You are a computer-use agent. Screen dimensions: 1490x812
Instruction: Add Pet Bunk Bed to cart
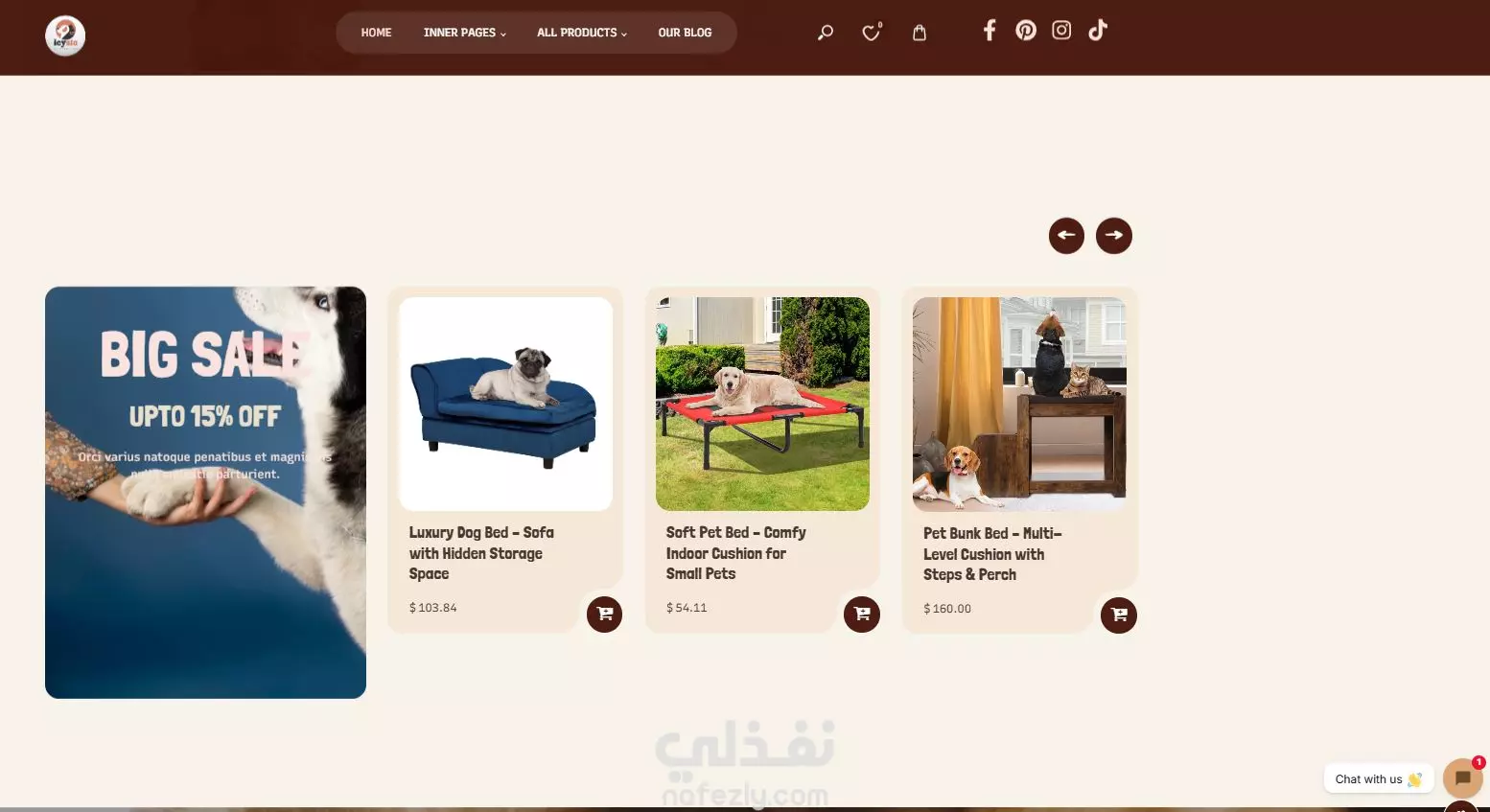coord(1119,615)
